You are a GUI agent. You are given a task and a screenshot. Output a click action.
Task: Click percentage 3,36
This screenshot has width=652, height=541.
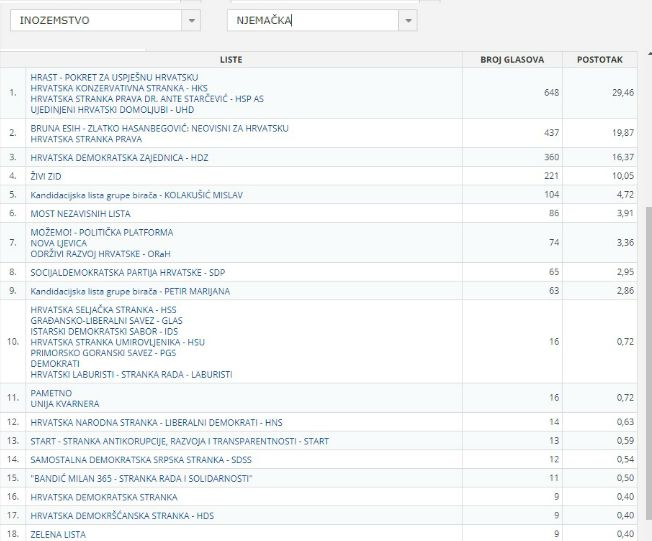[625, 242]
